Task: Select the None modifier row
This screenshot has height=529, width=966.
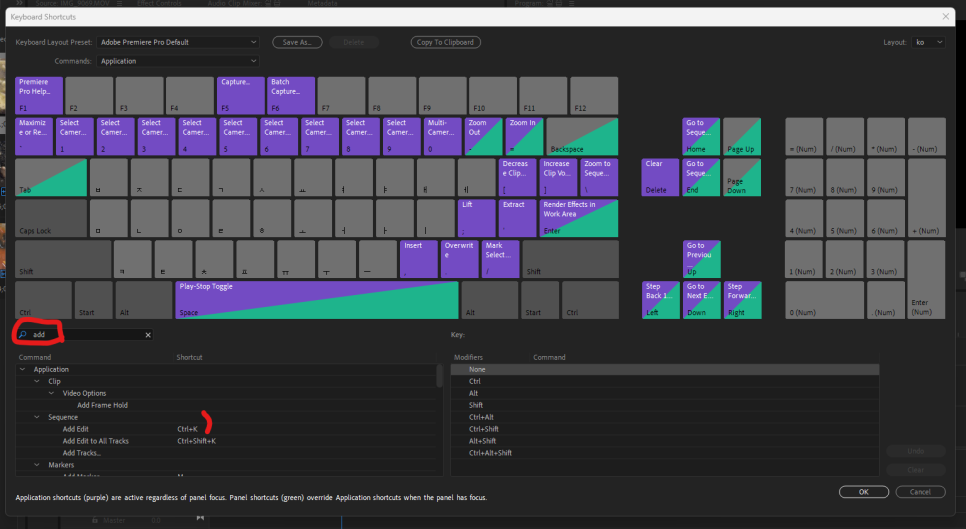Action: click(665, 369)
